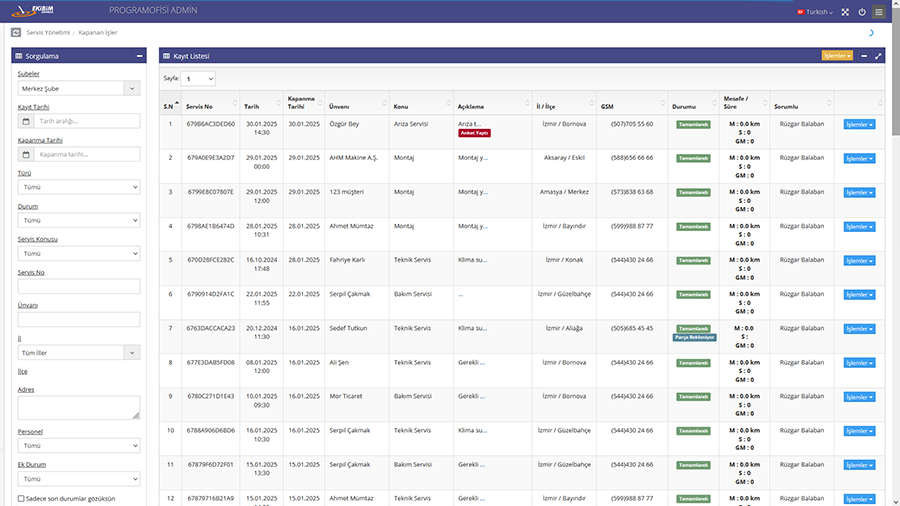
Task: Click calendar icon next to Kayıt Tarihi
Action: (x=25, y=121)
